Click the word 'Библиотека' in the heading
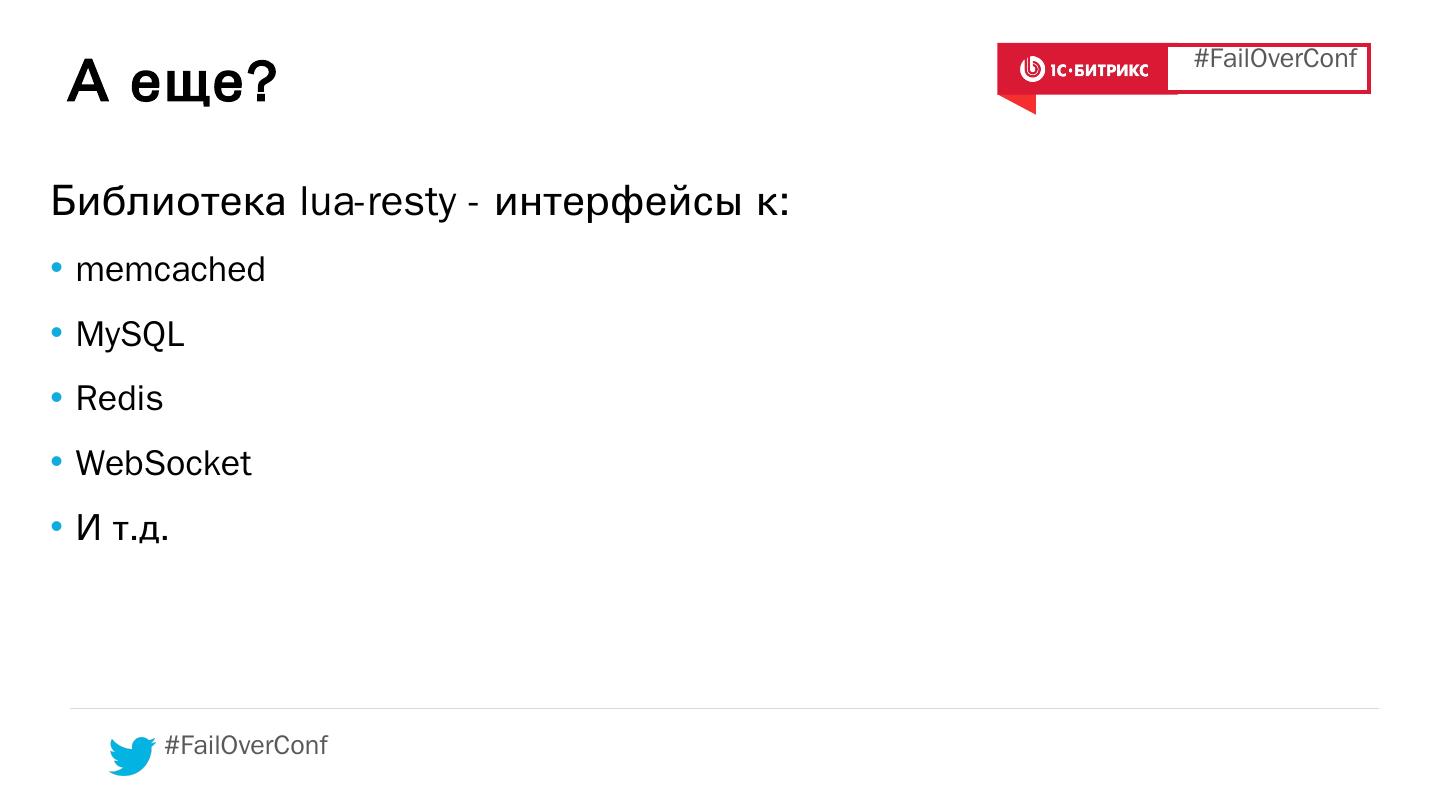 pos(168,202)
